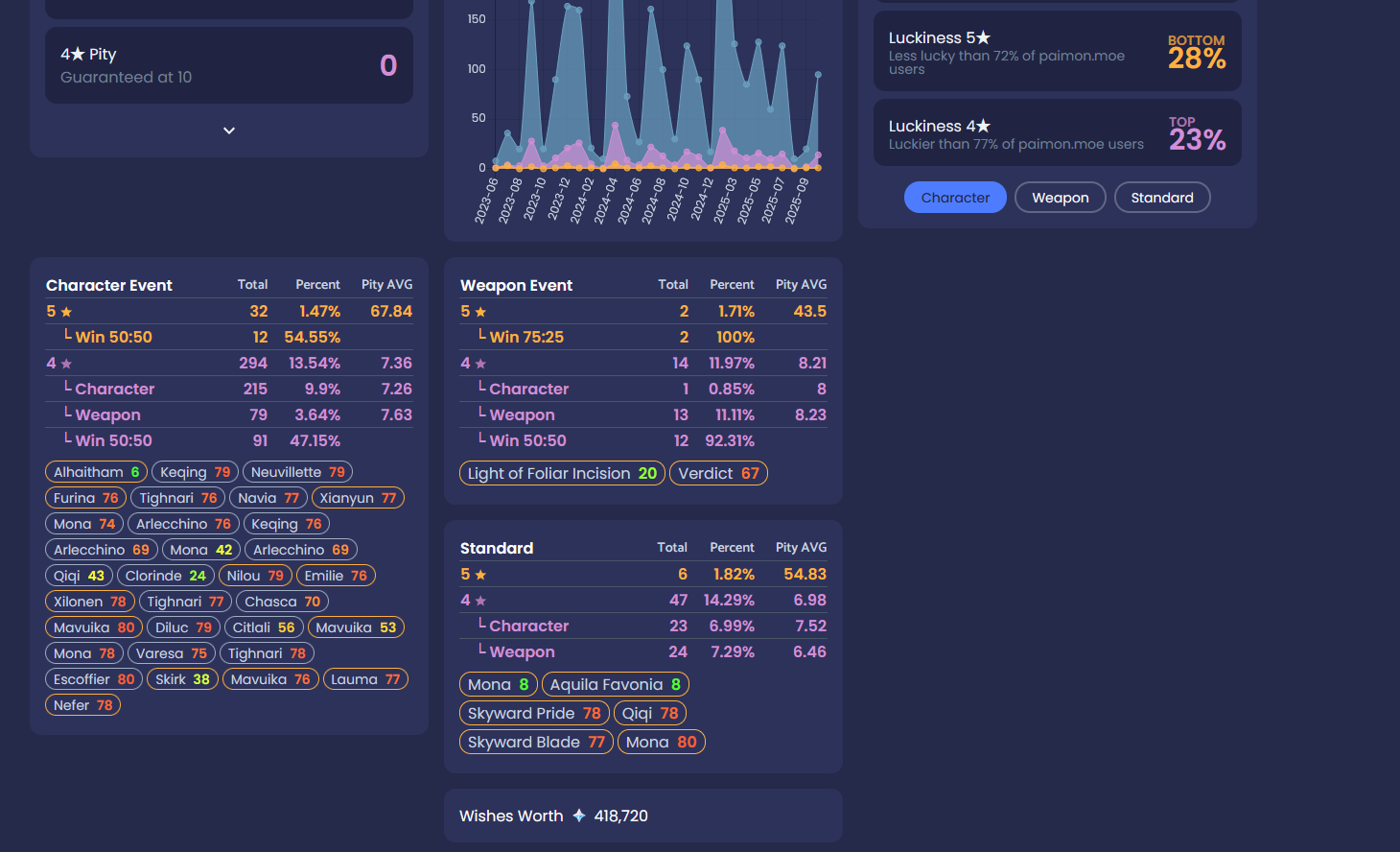Click the 5 star icon in Character Event

click(x=66, y=312)
